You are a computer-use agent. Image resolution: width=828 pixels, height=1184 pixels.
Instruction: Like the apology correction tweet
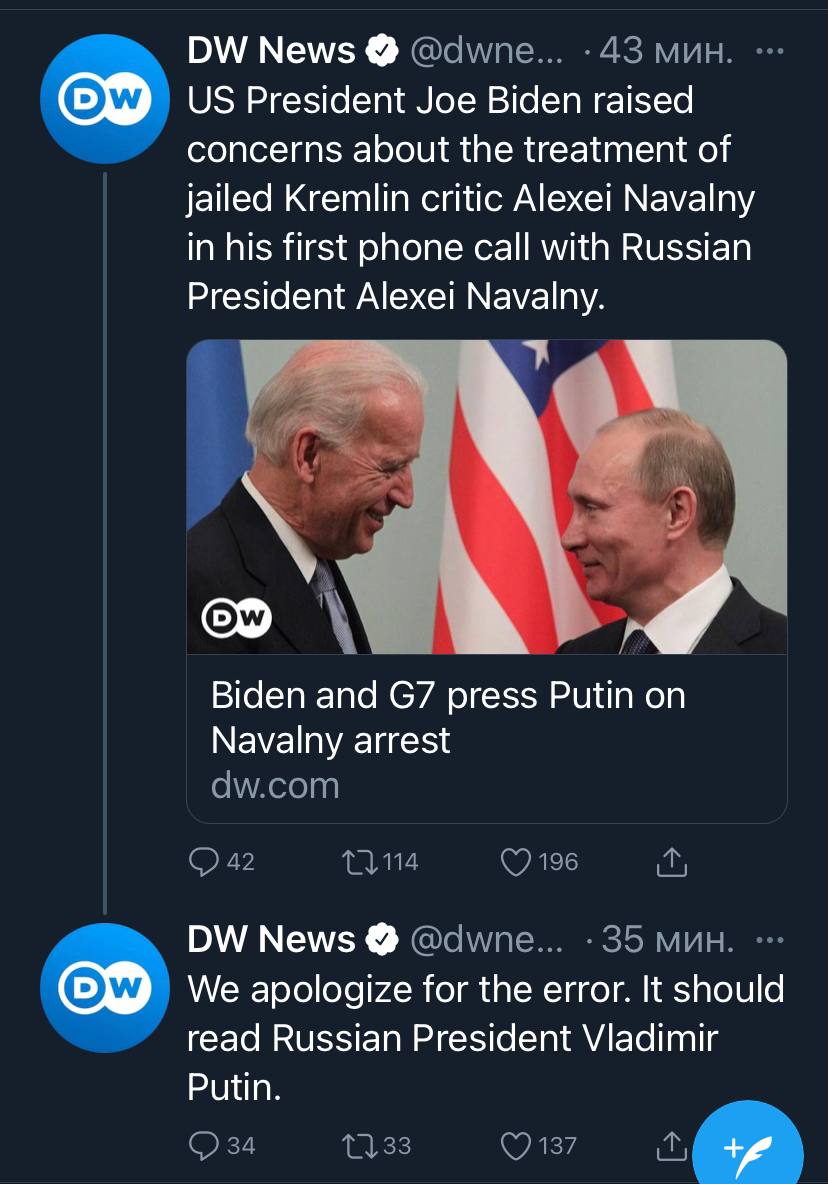515,1145
